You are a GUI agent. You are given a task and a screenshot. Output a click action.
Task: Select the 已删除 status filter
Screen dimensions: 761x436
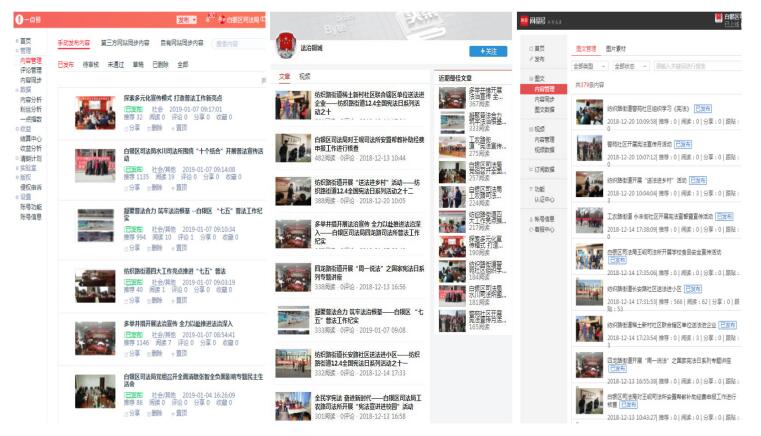(160, 65)
